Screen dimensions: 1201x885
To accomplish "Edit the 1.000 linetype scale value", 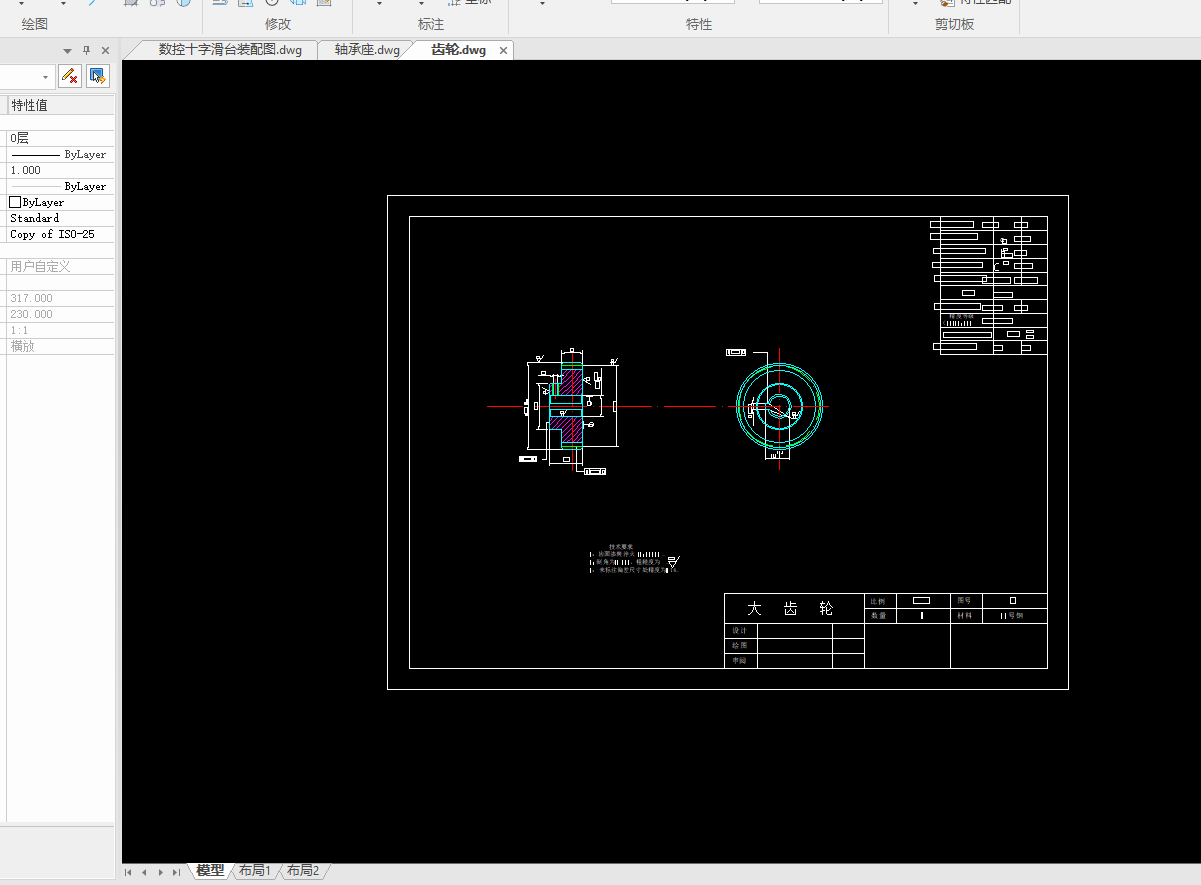I will (x=60, y=171).
